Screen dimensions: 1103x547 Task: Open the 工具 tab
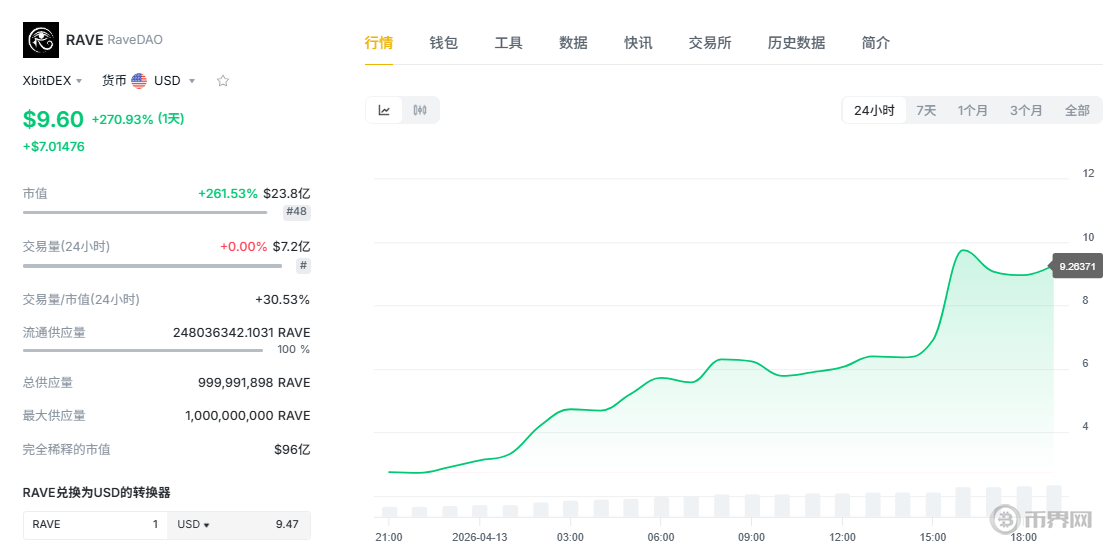509,43
